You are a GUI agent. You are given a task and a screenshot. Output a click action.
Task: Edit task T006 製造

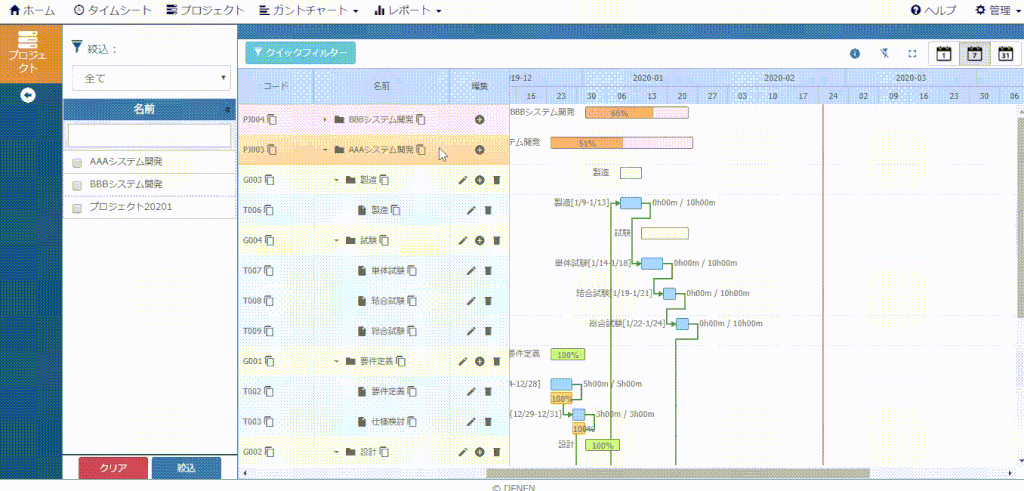pos(472,210)
